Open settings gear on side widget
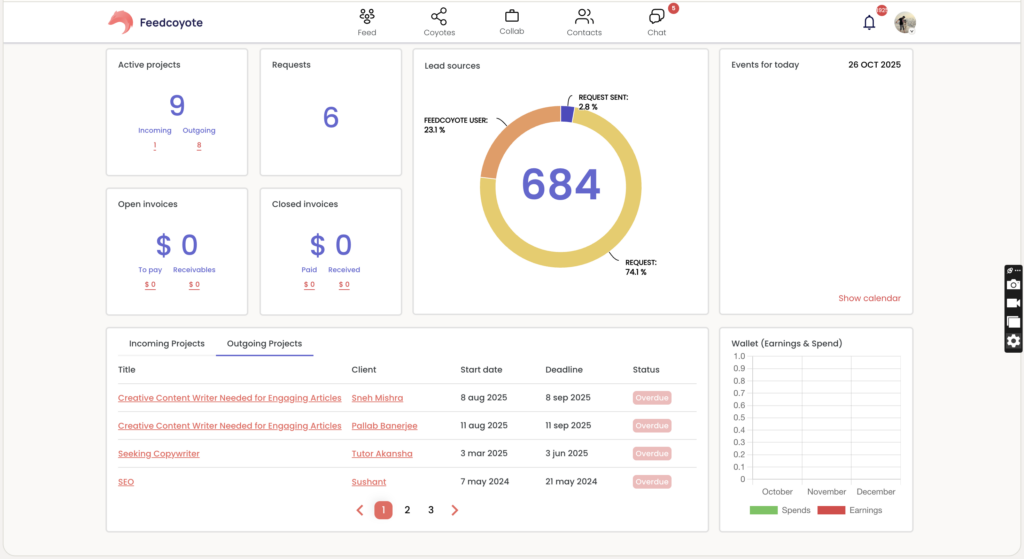 (1013, 341)
